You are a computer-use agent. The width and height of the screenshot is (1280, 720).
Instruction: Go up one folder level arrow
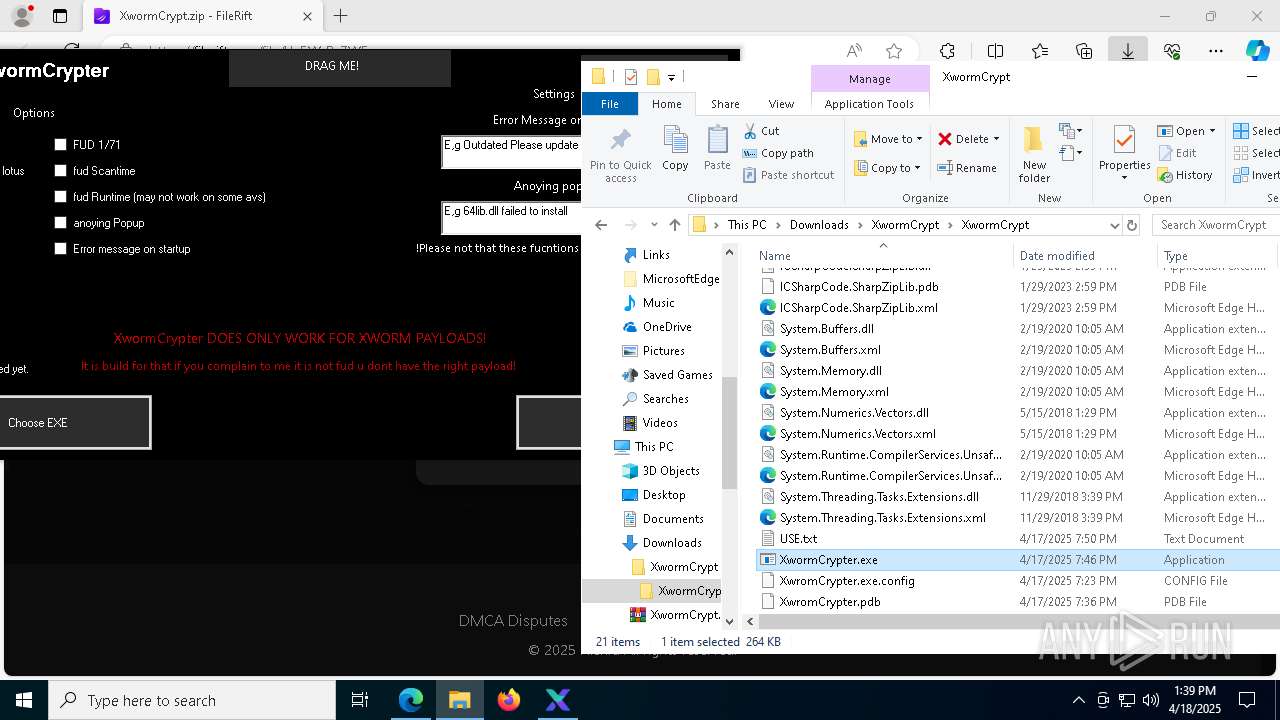pyautogui.click(x=675, y=225)
